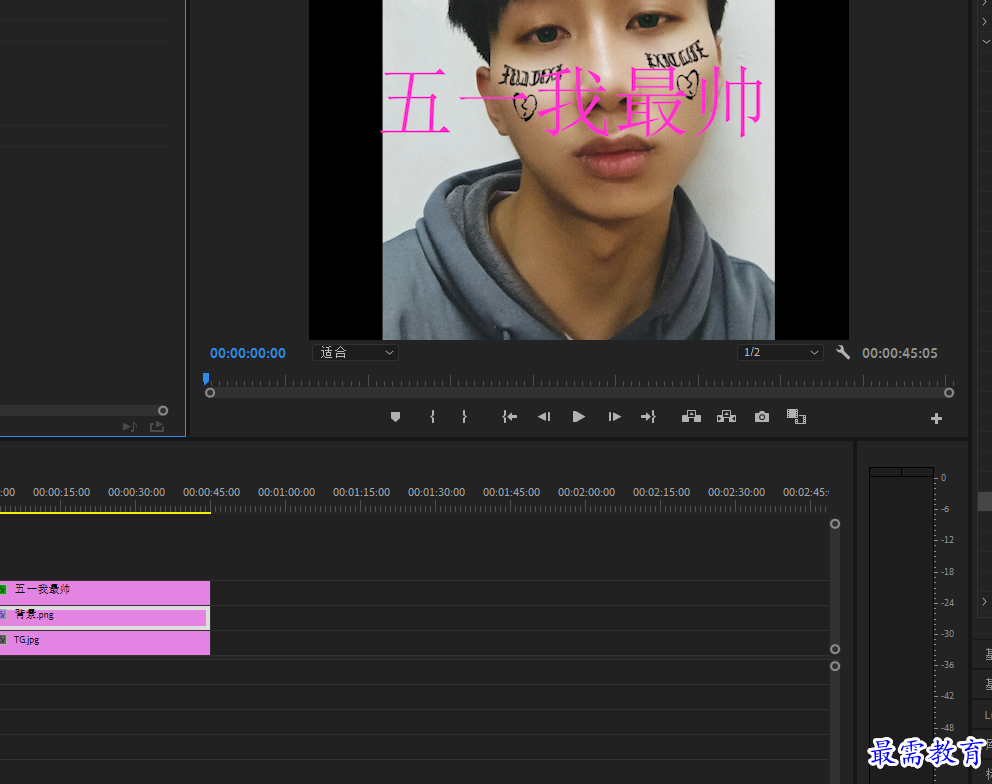Click timeline ruler at 00:01:00:00
The width and height of the screenshot is (992, 784).
[x=286, y=492]
